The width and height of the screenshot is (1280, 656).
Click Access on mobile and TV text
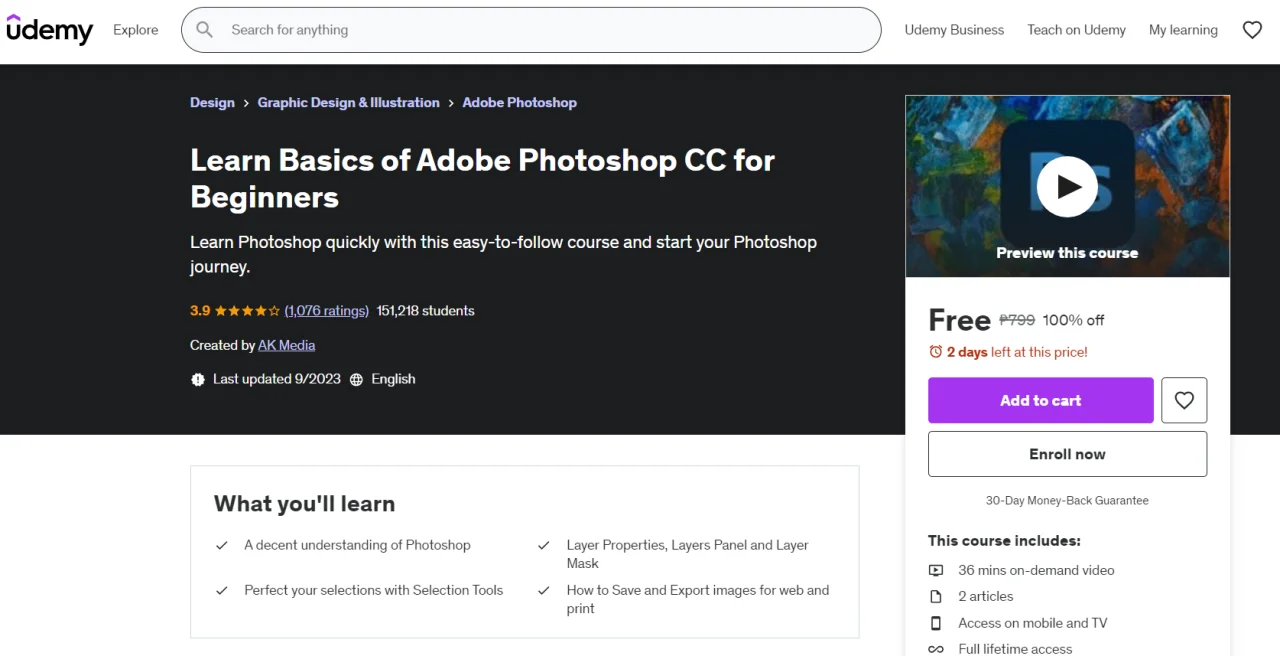(1032, 623)
